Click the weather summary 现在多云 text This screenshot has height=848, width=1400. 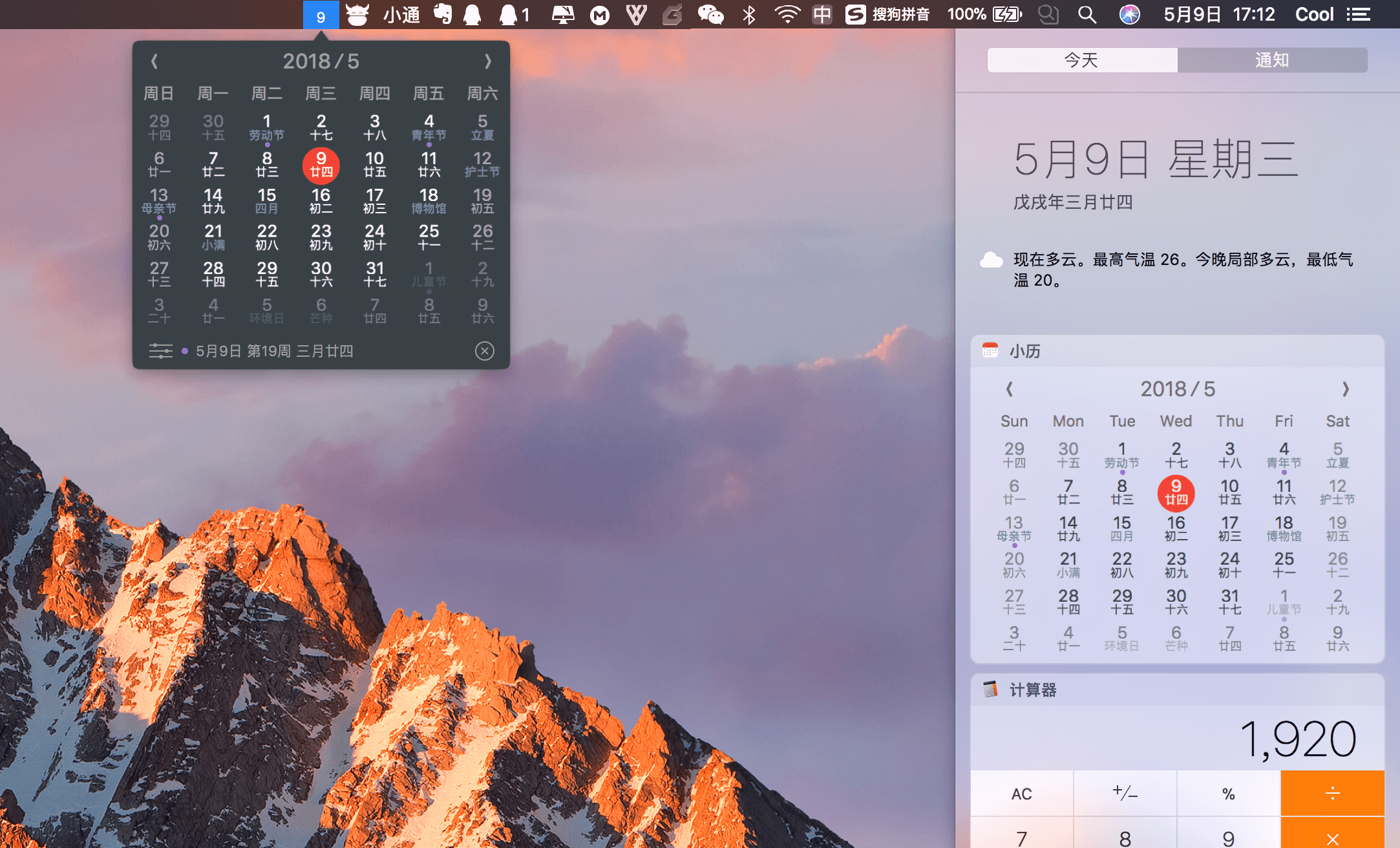[x=1183, y=270]
